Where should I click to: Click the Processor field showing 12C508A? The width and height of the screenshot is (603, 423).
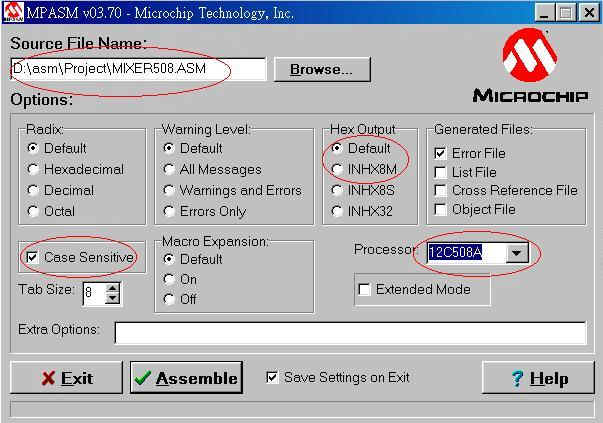pyautogui.click(x=466, y=253)
